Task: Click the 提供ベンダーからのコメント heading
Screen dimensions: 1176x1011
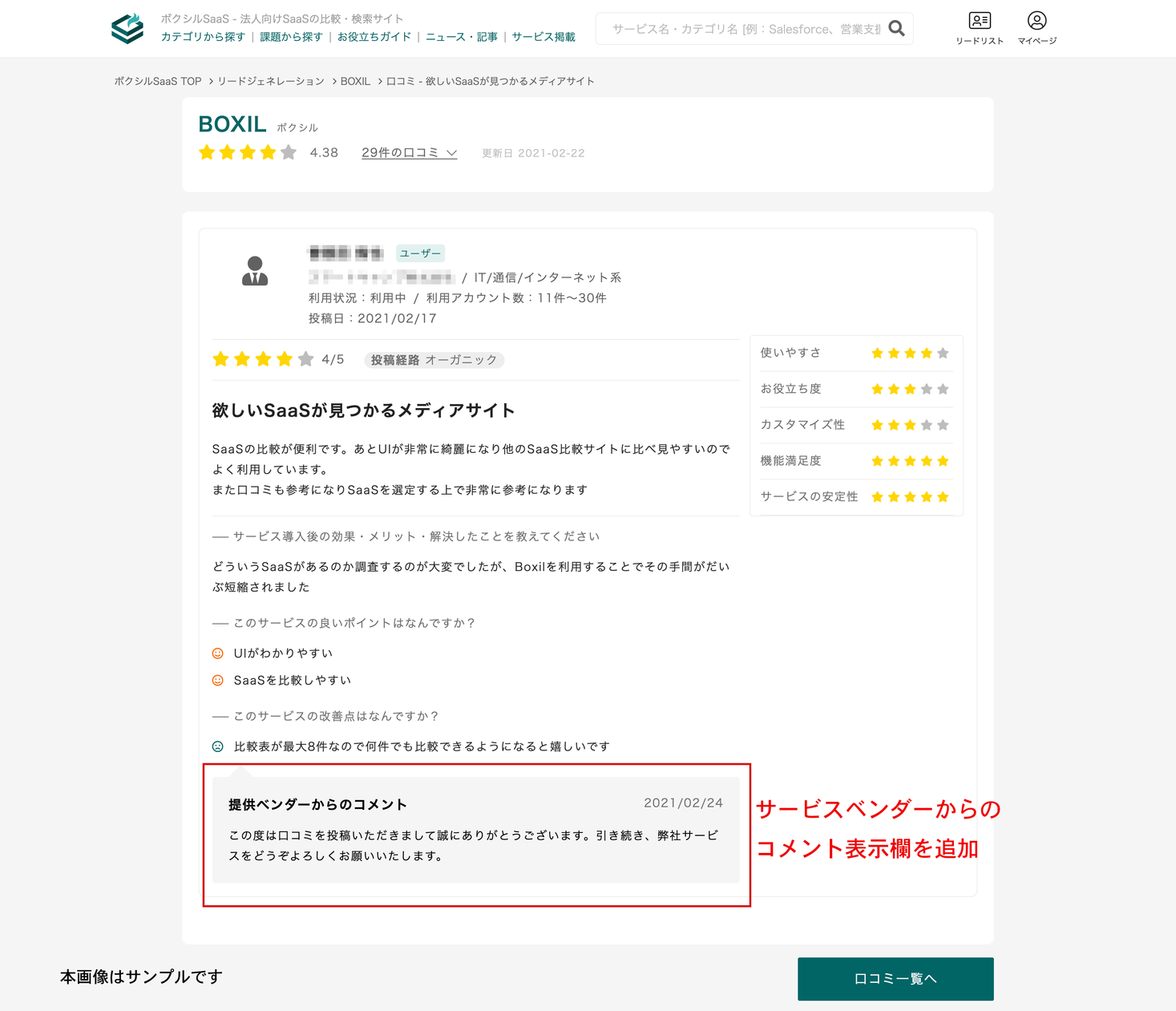Action: pos(317,804)
